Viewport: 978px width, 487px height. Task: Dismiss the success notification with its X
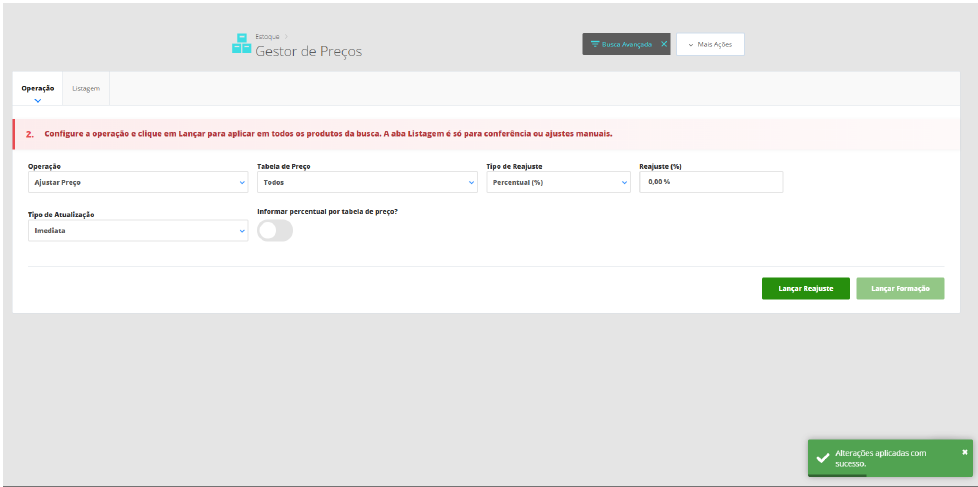tap(964, 451)
